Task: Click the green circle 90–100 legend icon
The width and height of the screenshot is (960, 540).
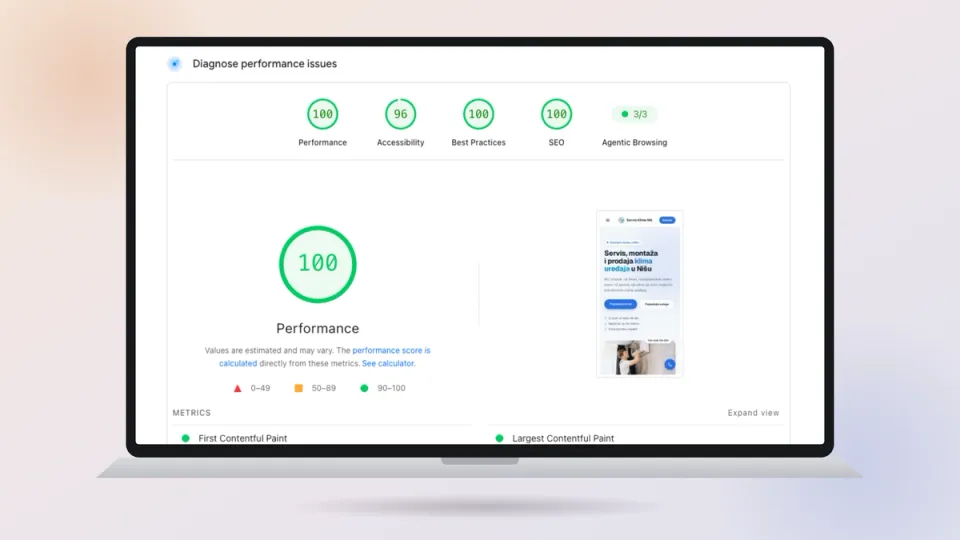Action: click(364, 388)
